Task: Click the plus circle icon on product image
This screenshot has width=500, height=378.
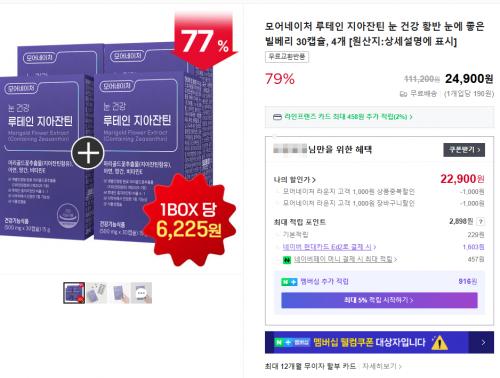Action: pyautogui.click(x=88, y=153)
